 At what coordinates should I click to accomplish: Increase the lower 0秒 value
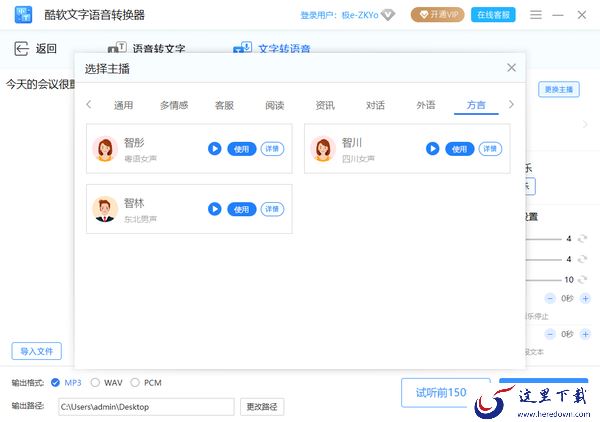(585, 334)
